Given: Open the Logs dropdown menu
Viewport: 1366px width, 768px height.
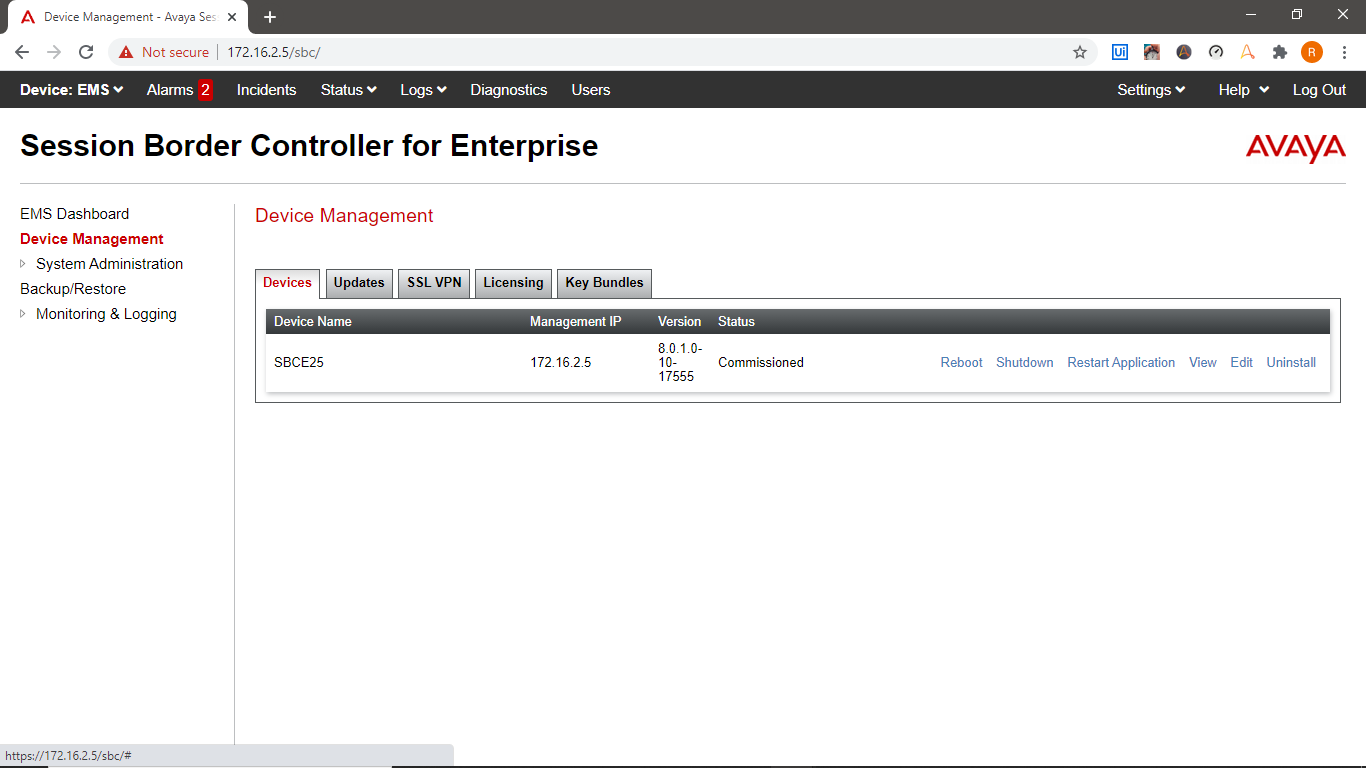Looking at the screenshot, I should pyautogui.click(x=423, y=90).
